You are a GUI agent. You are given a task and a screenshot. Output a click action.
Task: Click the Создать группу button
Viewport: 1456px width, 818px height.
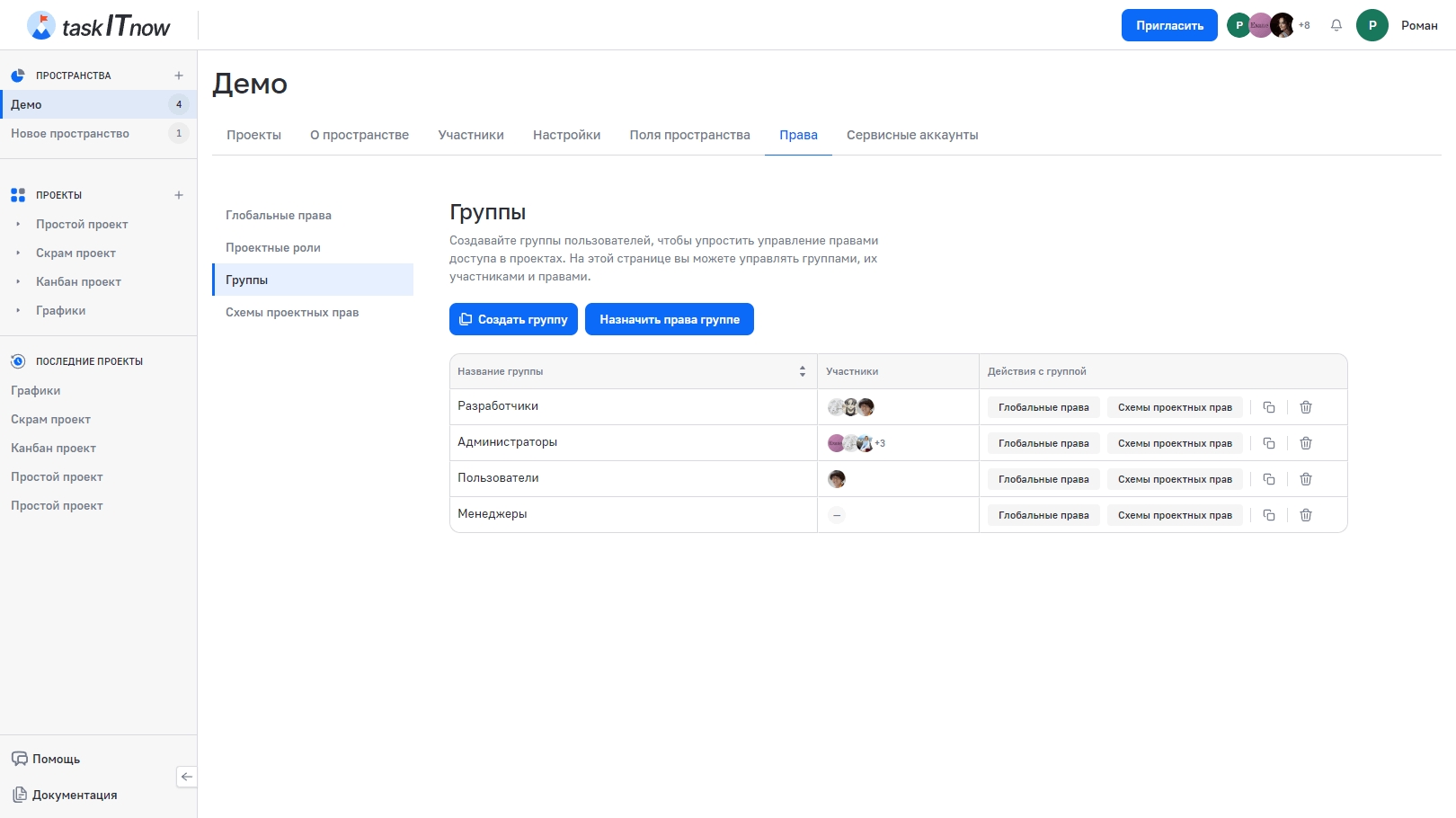(x=513, y=319)
